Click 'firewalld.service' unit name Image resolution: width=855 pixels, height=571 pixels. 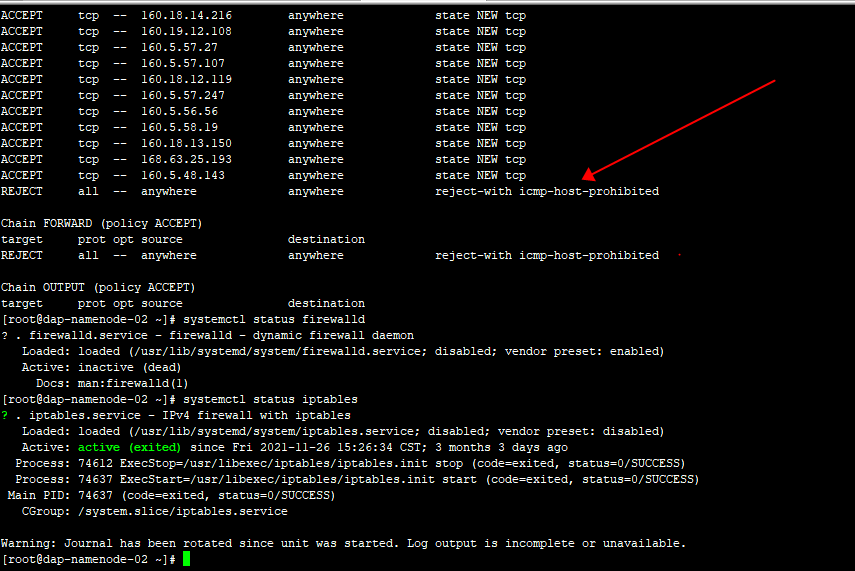pyautogui.click(x=88, y=335)
